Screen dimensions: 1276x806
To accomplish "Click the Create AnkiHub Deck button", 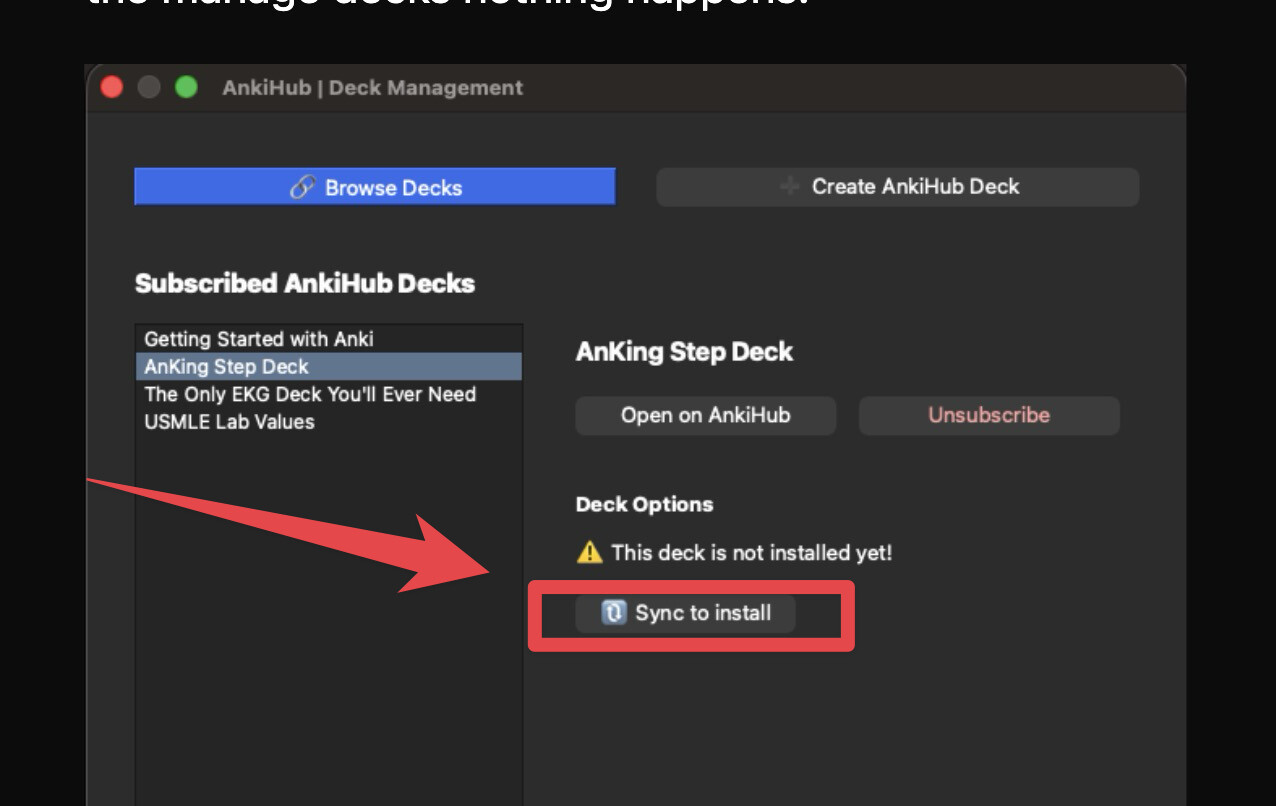I will click(x=897, y=187).
